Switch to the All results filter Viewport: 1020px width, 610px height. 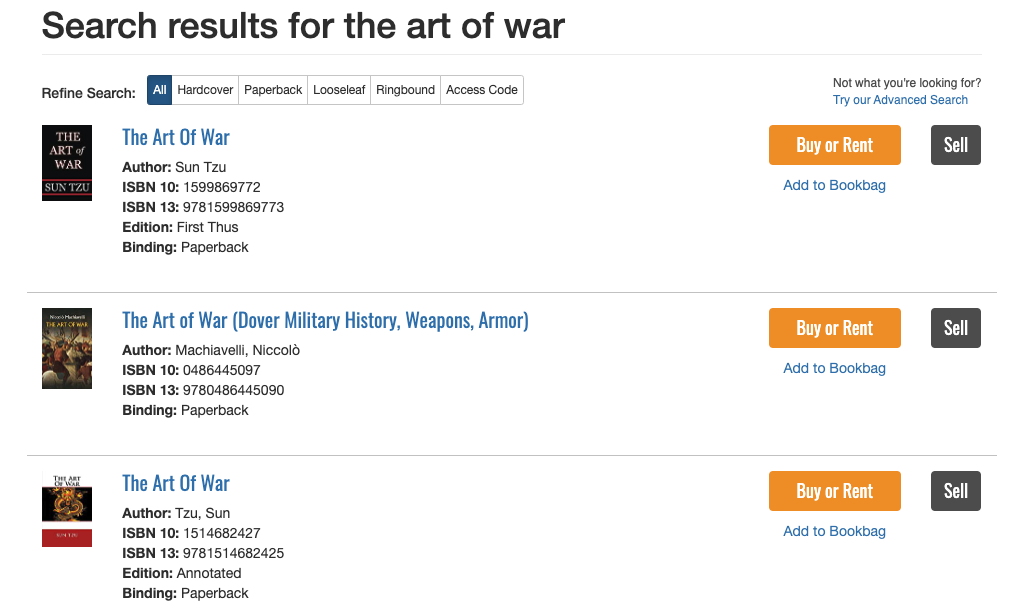tap(159, 90)
